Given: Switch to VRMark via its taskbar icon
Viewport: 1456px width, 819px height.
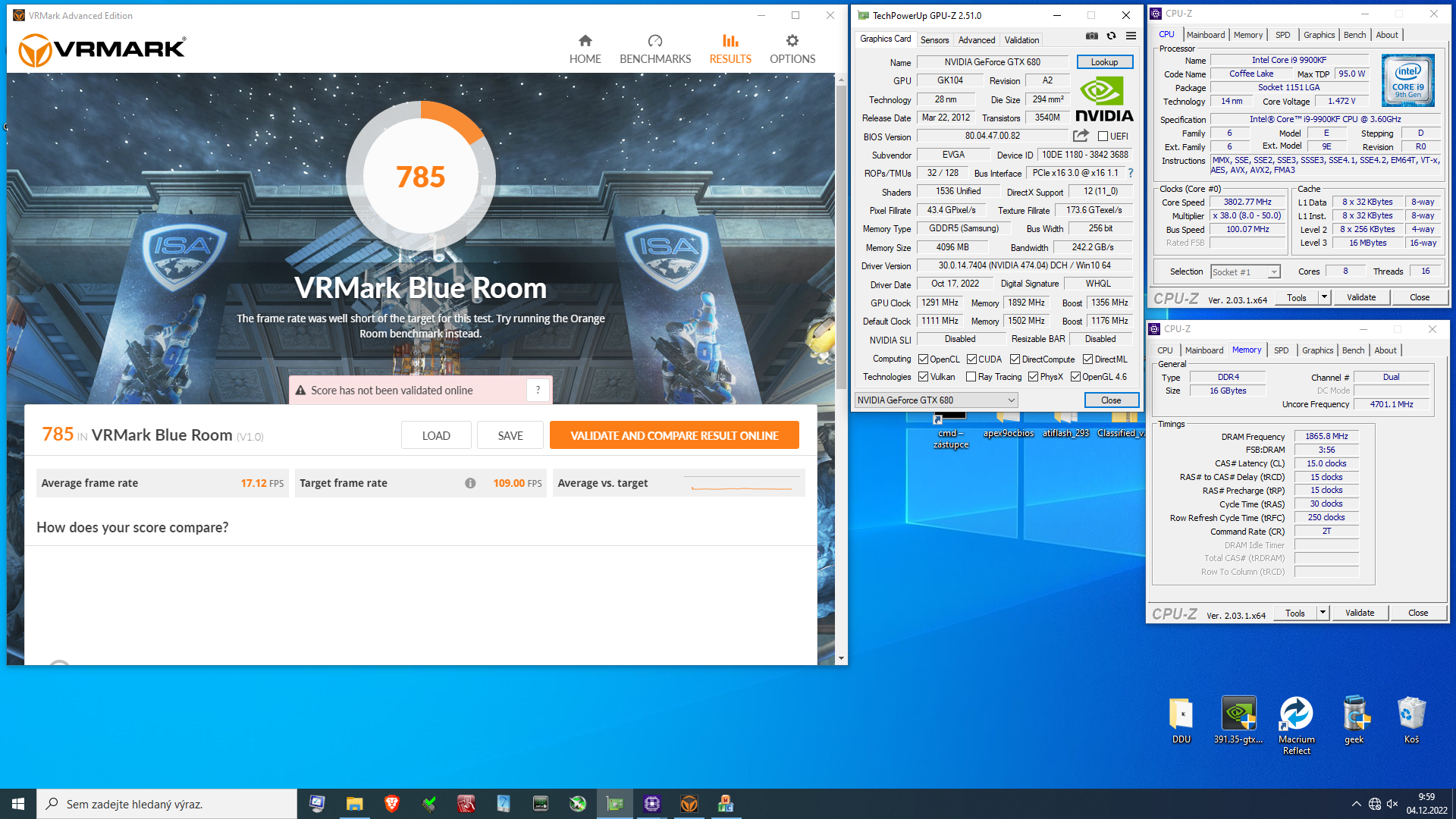Looking at the screenshot, I should coord(689,804).
